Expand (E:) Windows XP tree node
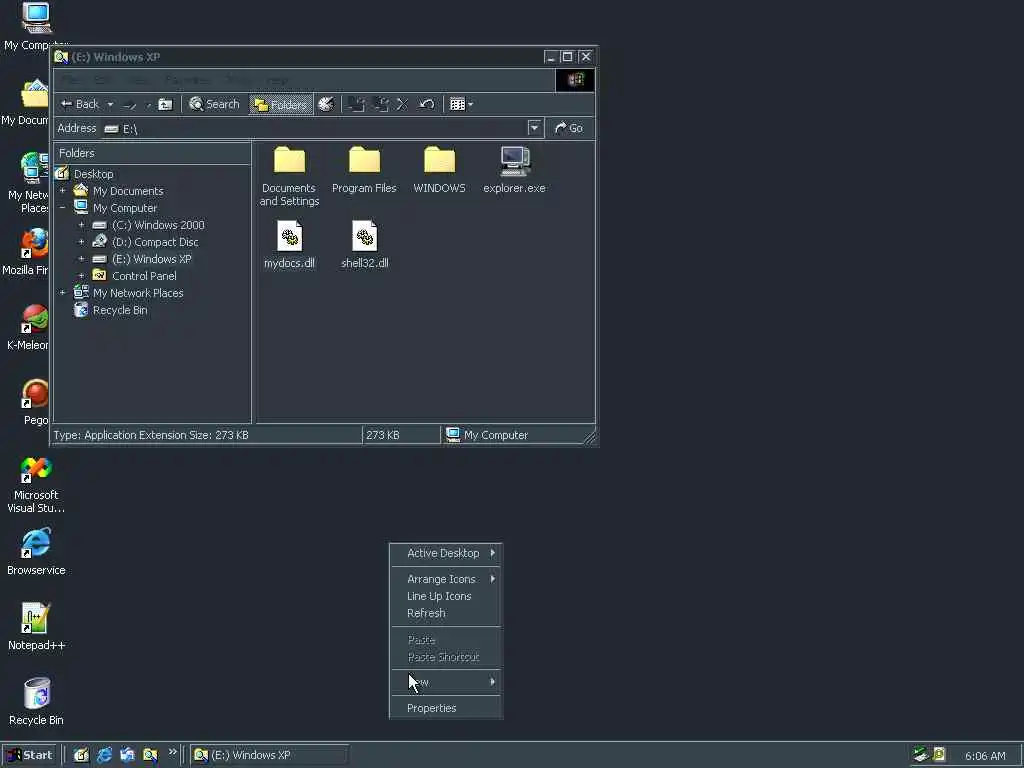1024x768 pixels. (82, 259)
